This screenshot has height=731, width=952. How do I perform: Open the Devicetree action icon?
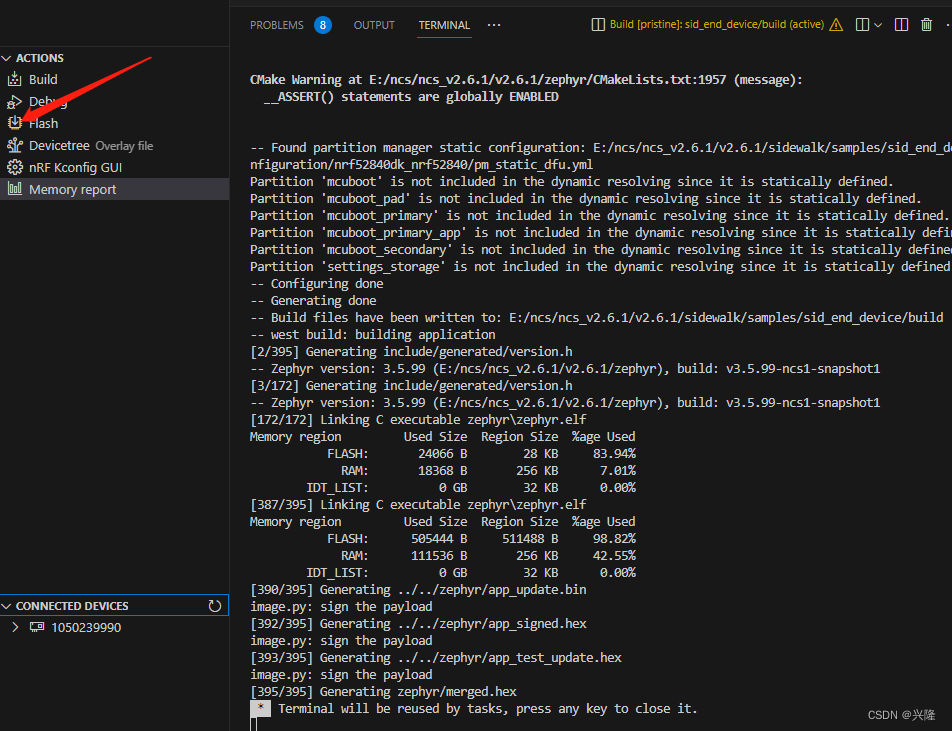point(15,146)
